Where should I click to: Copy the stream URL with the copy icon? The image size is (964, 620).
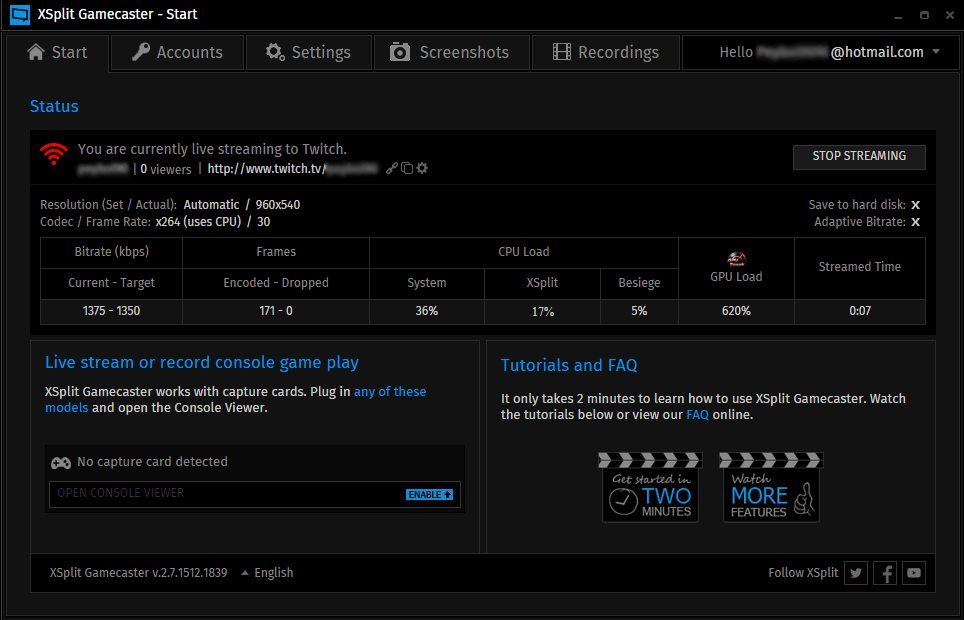(406, 168)
